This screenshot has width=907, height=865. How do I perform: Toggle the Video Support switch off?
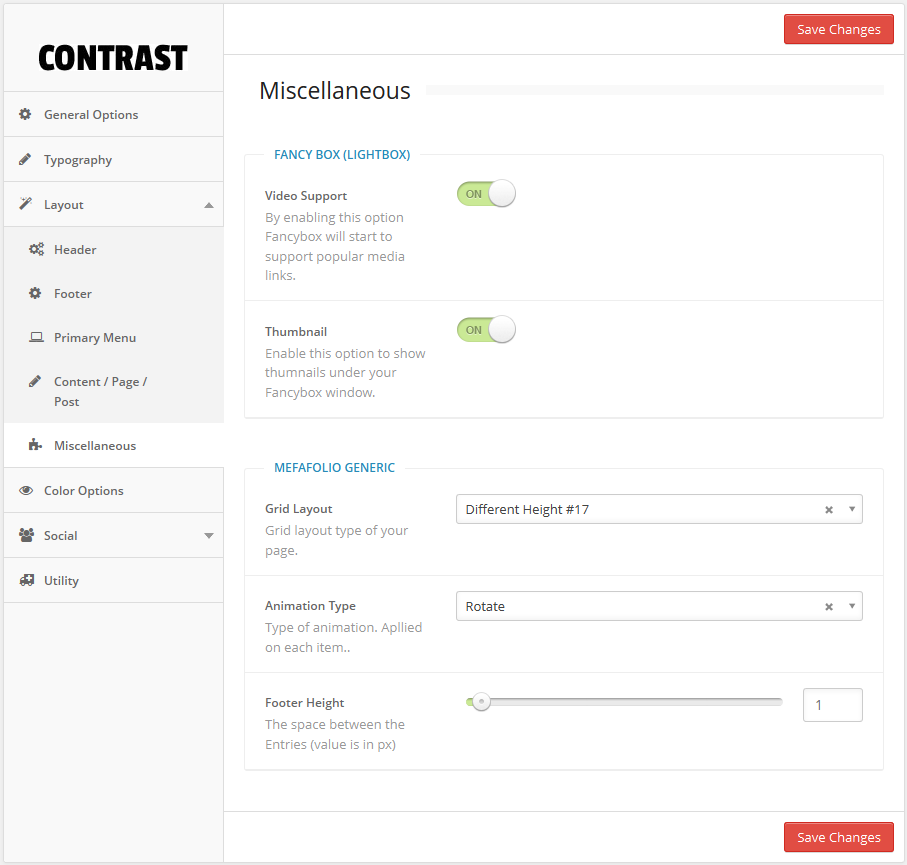486,194
